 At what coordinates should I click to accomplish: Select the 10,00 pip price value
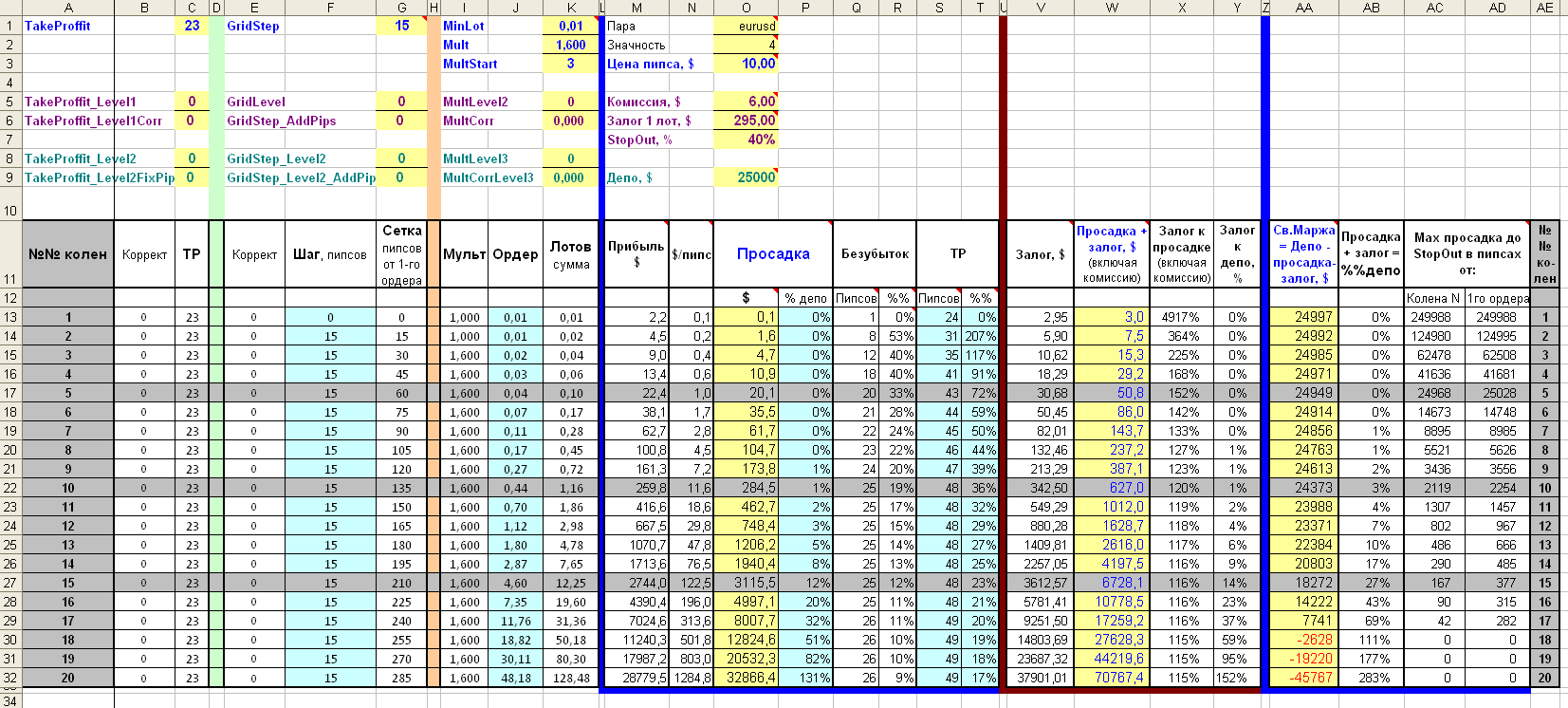tap(746, 64)
